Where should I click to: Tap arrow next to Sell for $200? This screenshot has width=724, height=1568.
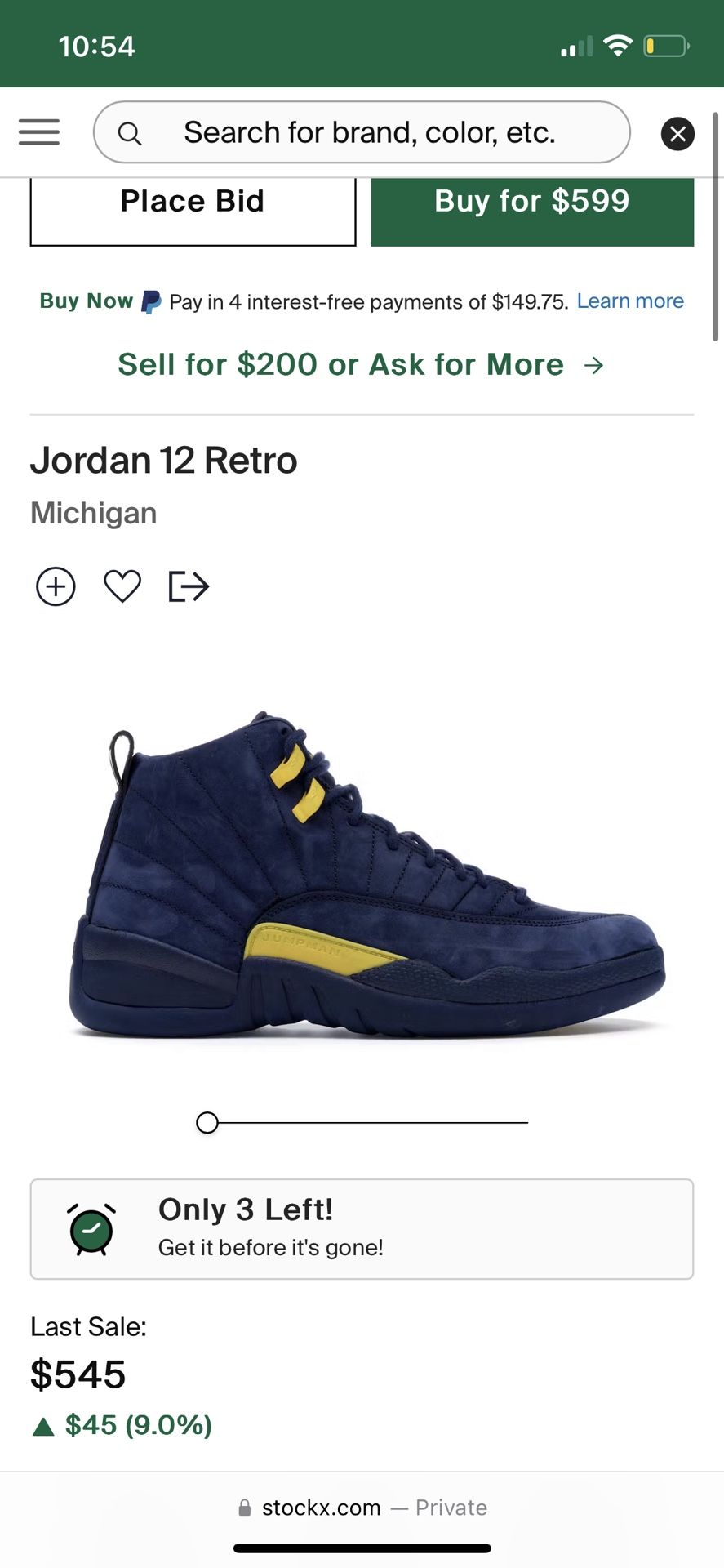[594, 365]
